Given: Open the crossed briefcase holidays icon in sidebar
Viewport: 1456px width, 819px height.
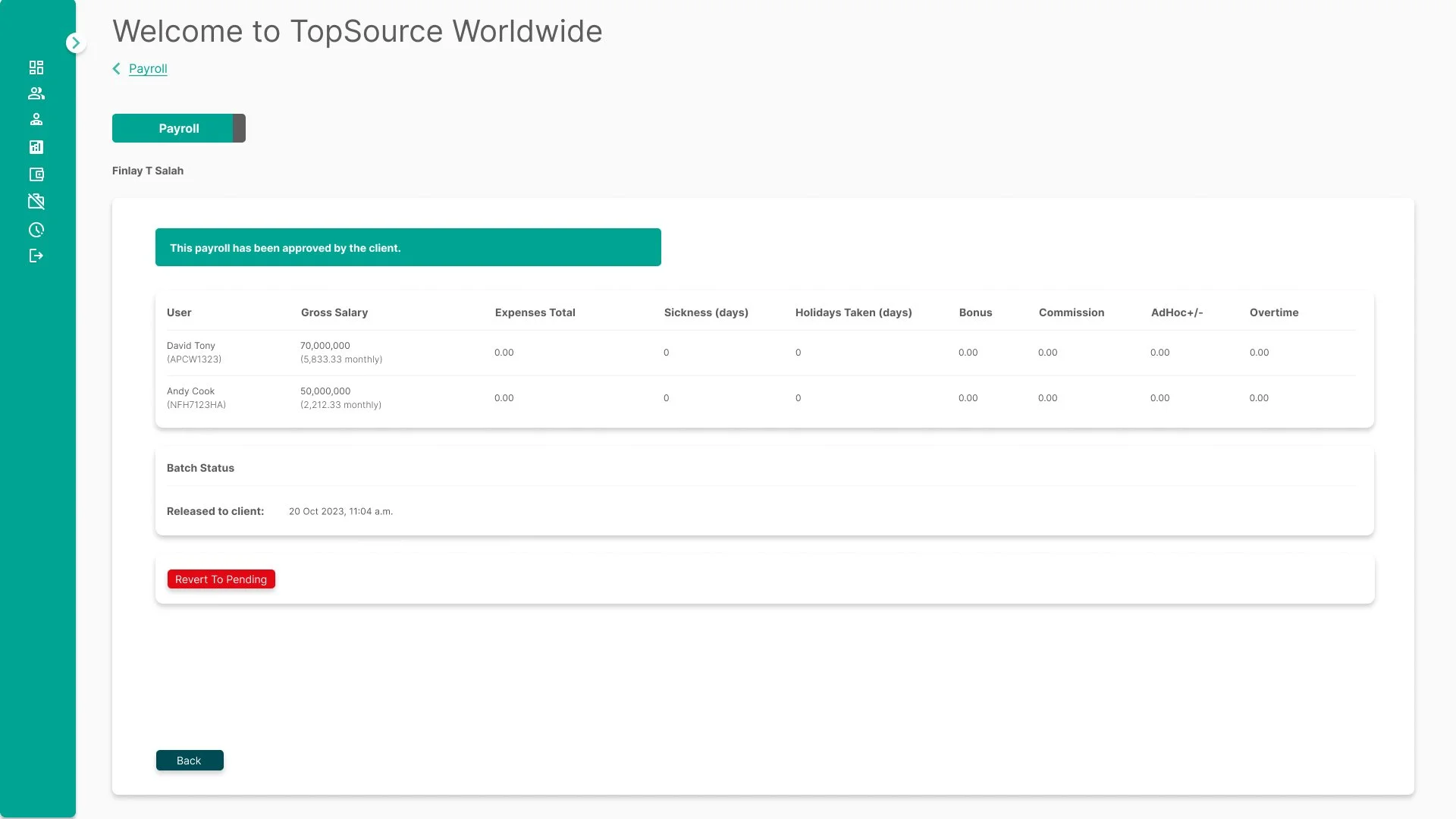Looking at the screenshot, I should [x=36, y=202].
